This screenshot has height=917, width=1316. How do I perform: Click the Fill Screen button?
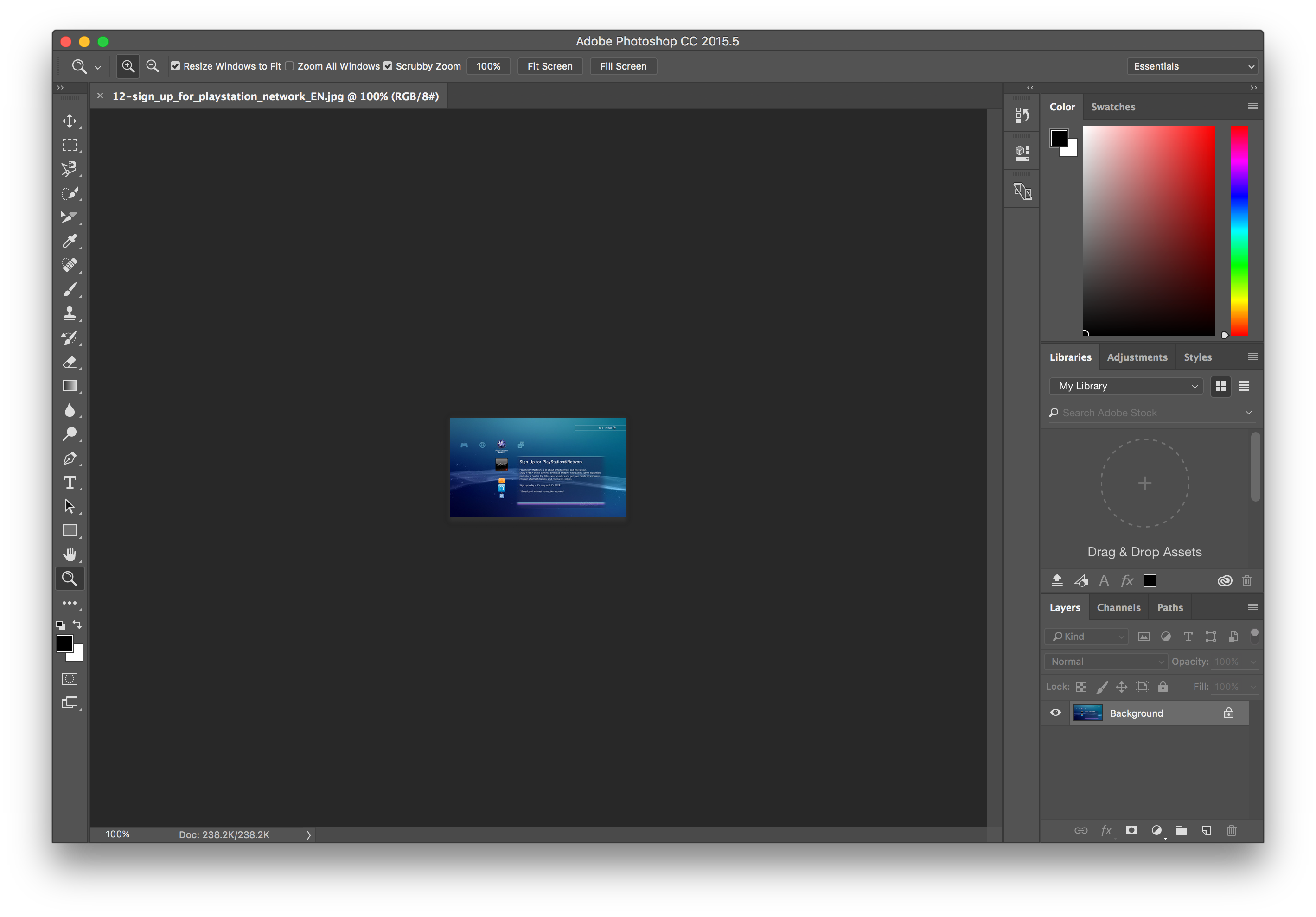click(x=623, y=66)
